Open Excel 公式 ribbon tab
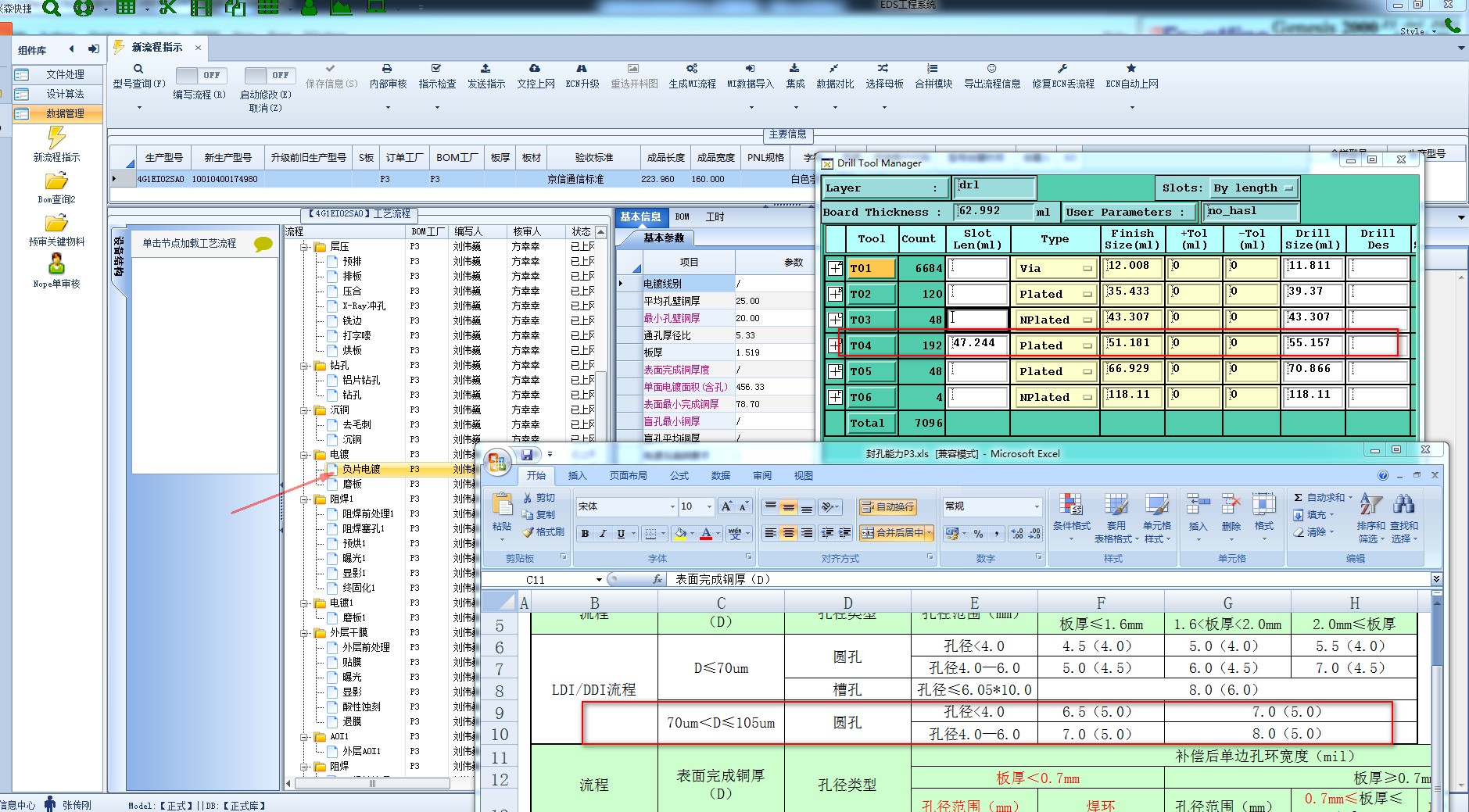The height and width of the screenshot is (812, 1469). 679,475
